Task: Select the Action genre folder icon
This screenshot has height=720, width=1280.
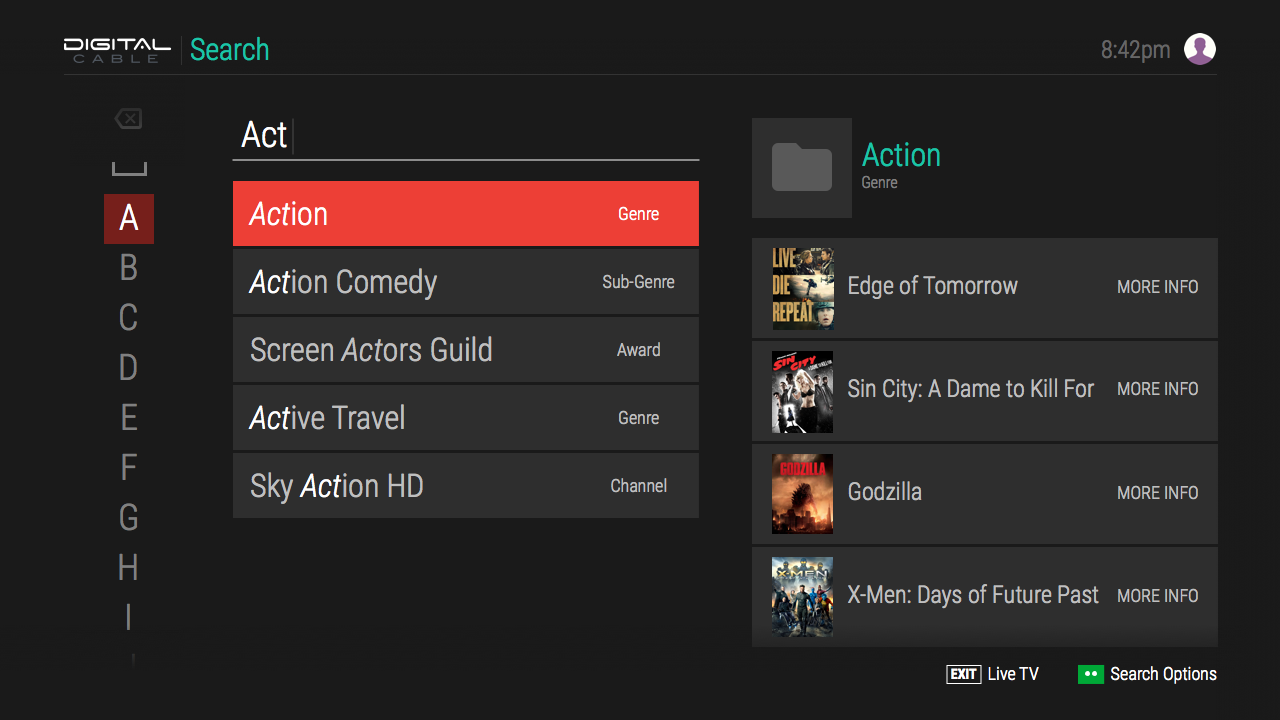Action: (x=801, y=168)
